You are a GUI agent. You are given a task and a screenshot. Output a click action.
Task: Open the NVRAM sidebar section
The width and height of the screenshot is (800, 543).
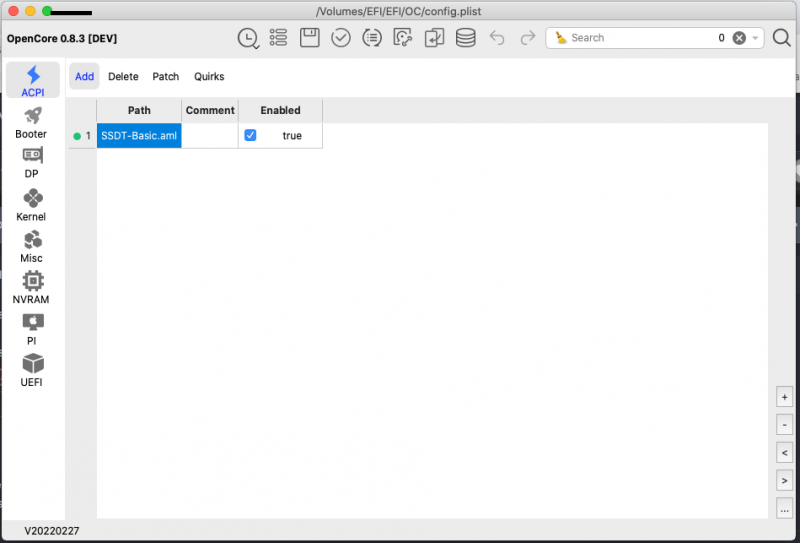click(31, 288)
